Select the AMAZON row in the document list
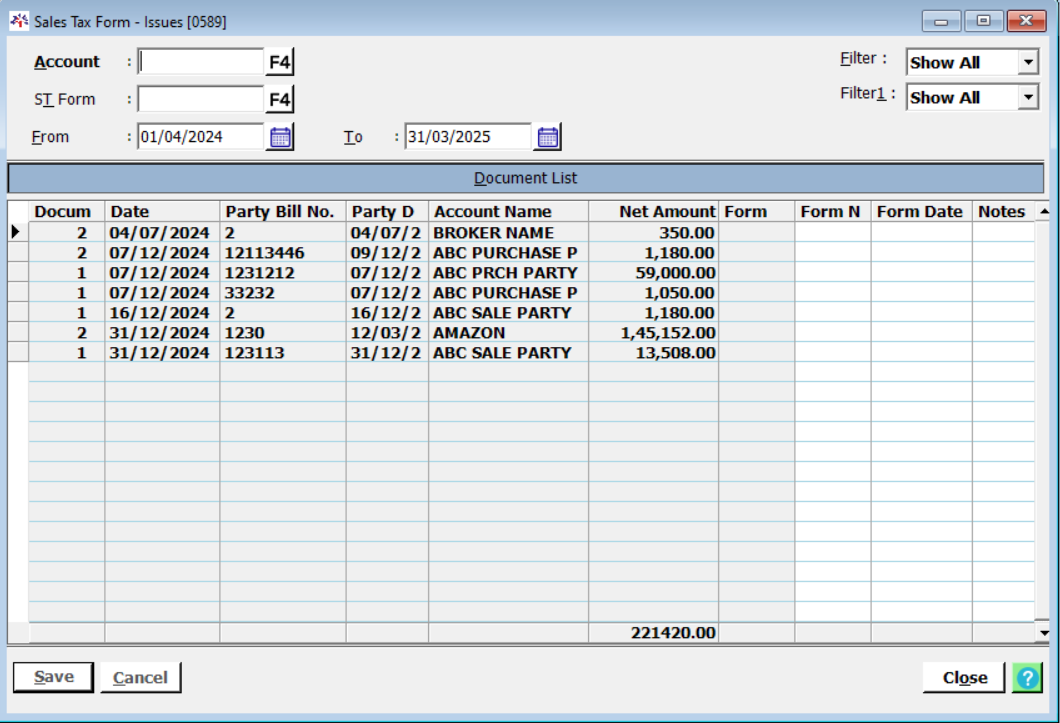 click(x=469, y=333)
